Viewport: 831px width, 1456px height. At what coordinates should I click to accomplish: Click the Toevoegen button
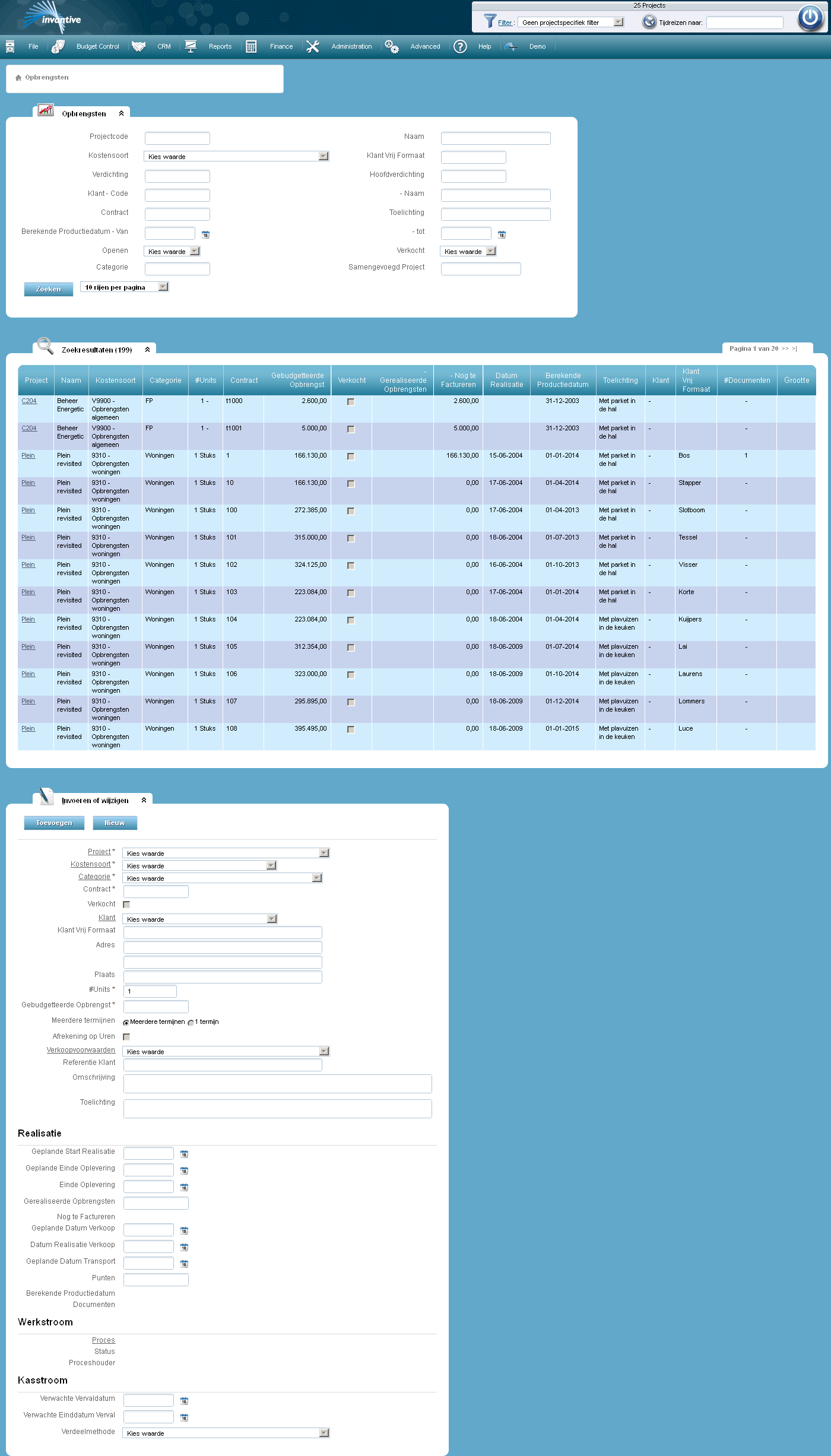54,823
